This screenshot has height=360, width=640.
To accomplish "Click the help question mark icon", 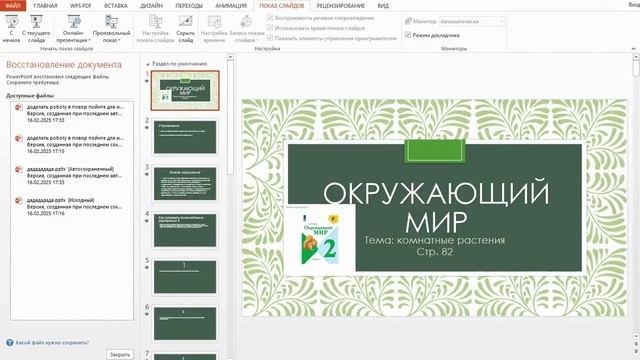I will coord(9,342).
